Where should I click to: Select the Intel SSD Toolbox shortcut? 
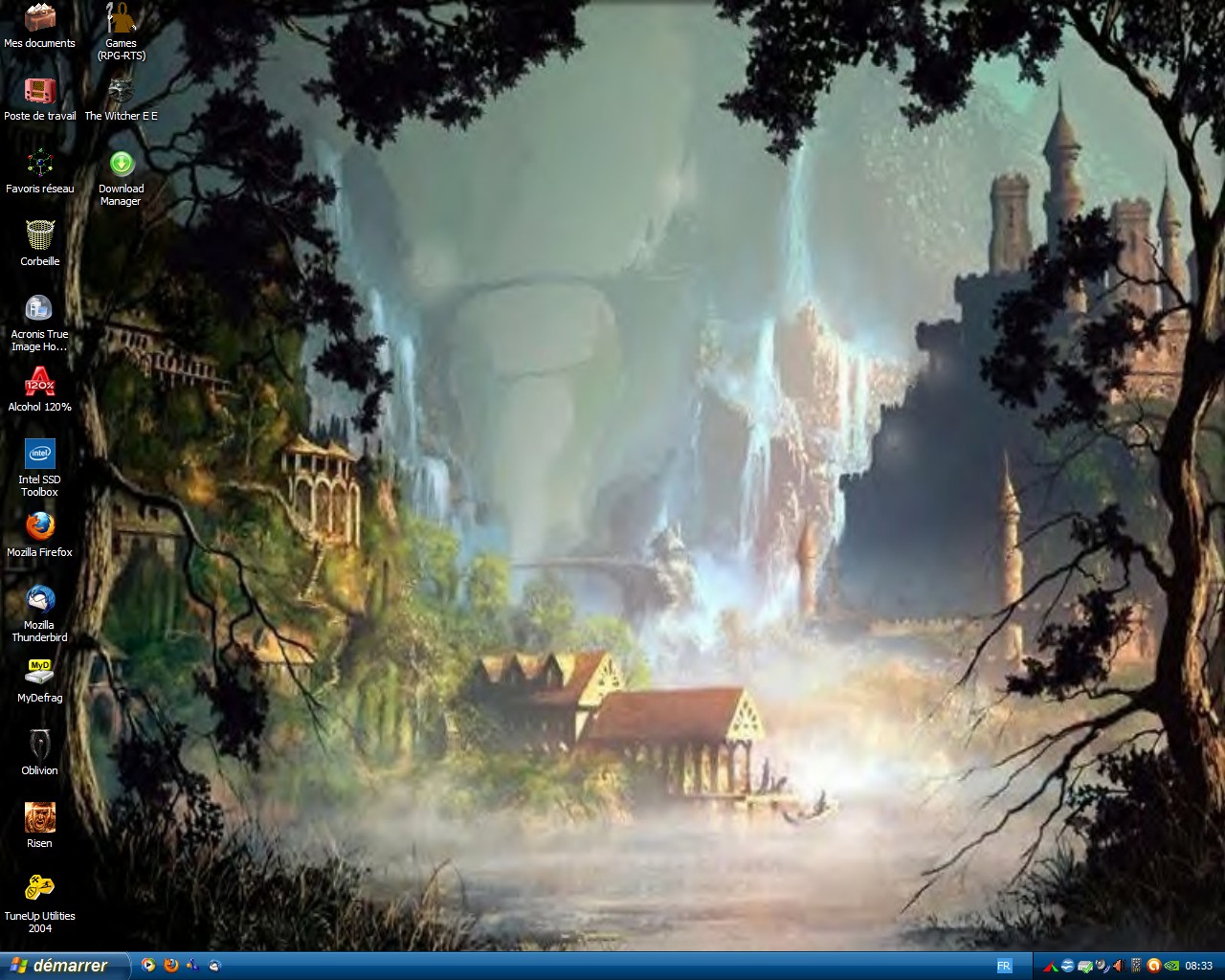pyautogui.click(x=39, y=469)
